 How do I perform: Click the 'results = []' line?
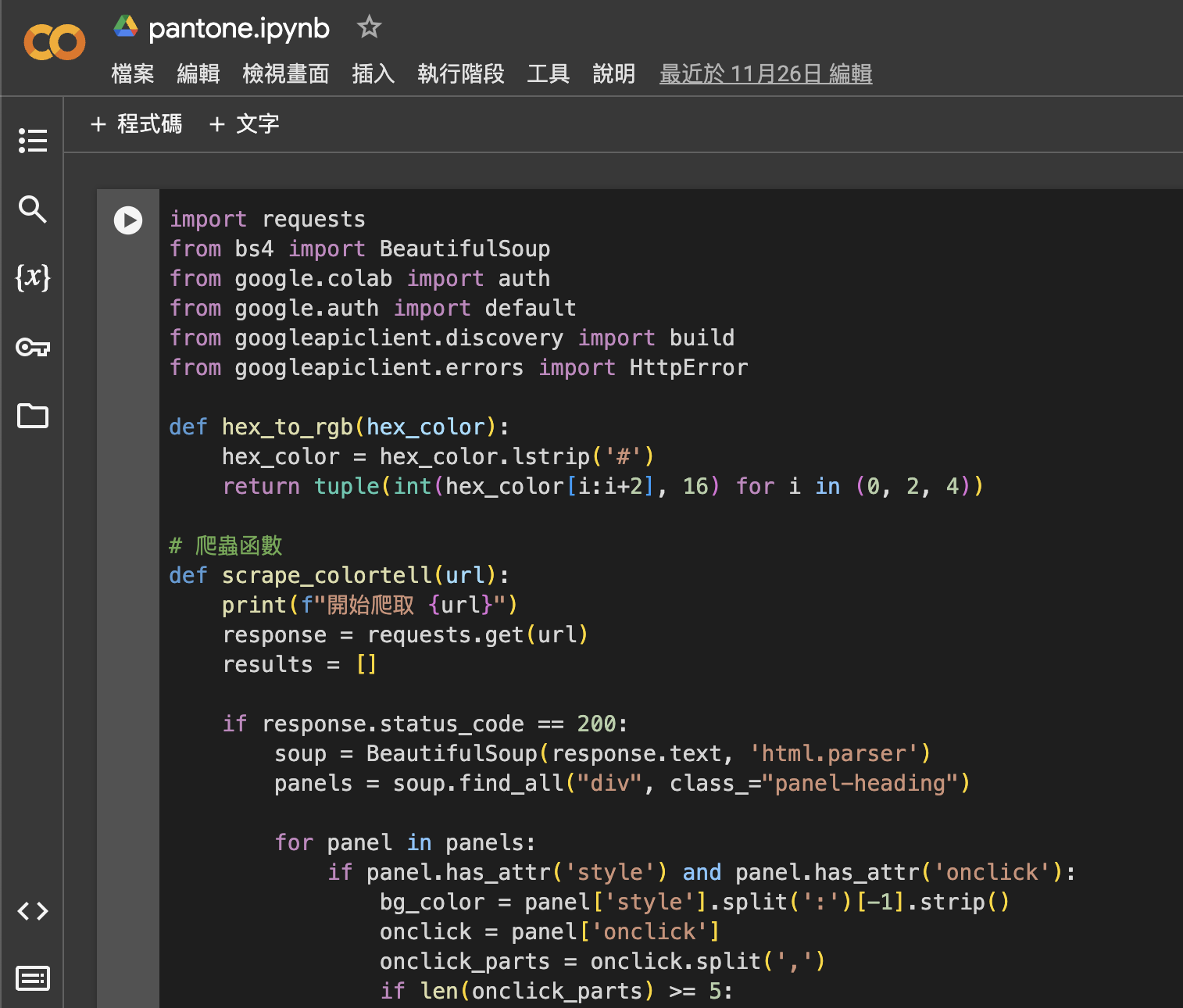(300, 665)
